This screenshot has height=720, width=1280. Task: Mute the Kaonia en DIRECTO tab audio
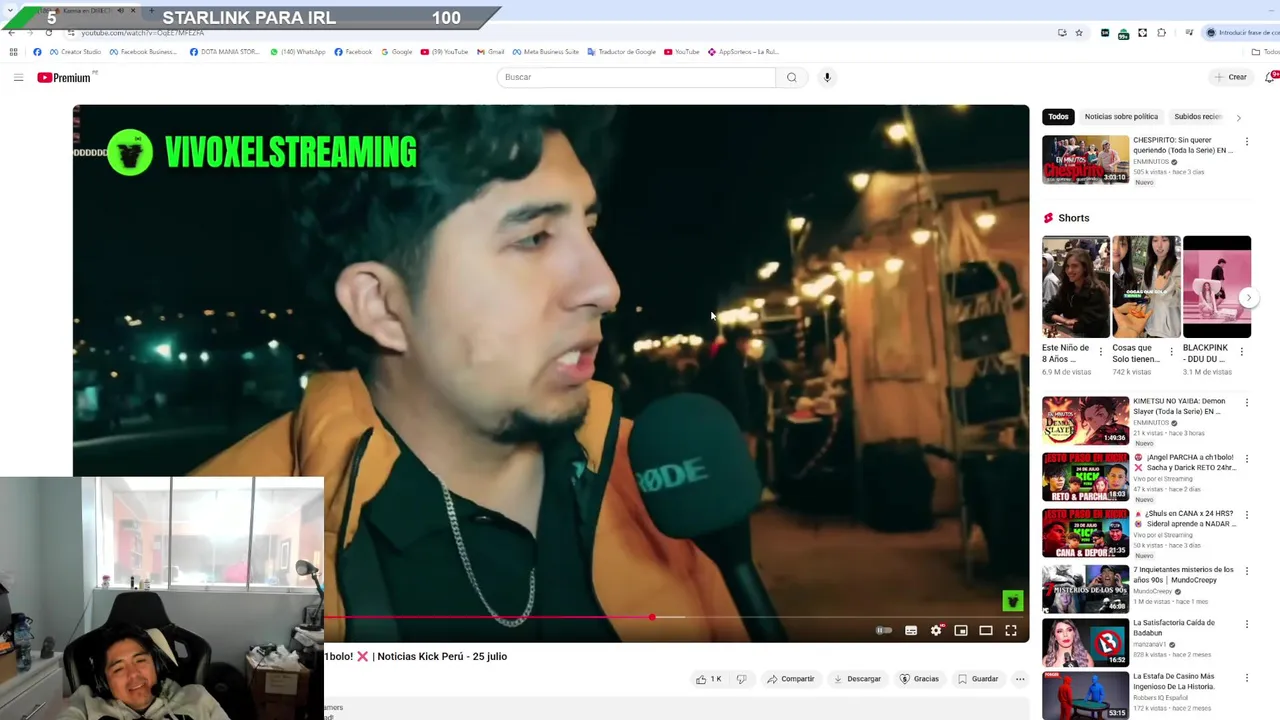coord(120,10)
